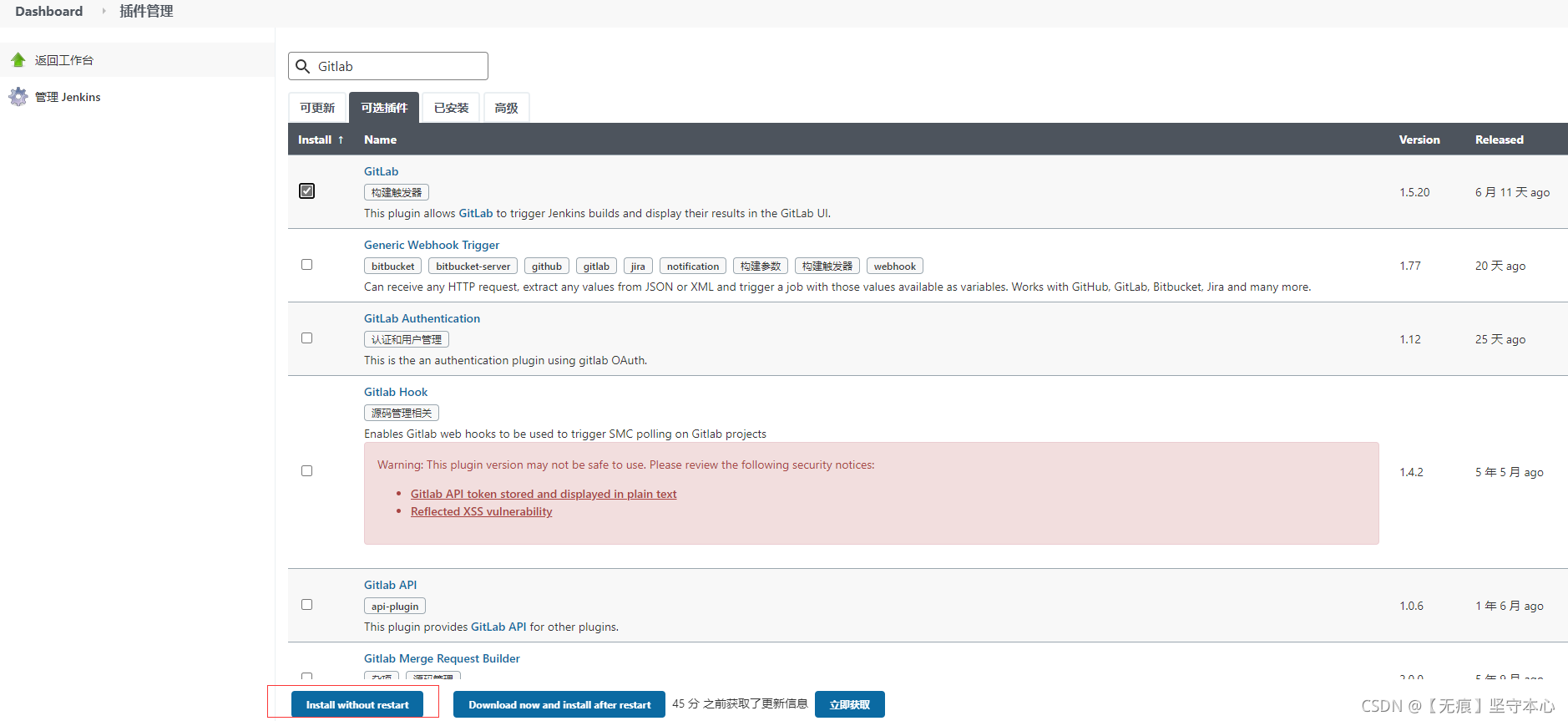This screenshot has height=721, width=1568.
Task: Click the bitbucket-server tag
Action: [x=473, y=266]
